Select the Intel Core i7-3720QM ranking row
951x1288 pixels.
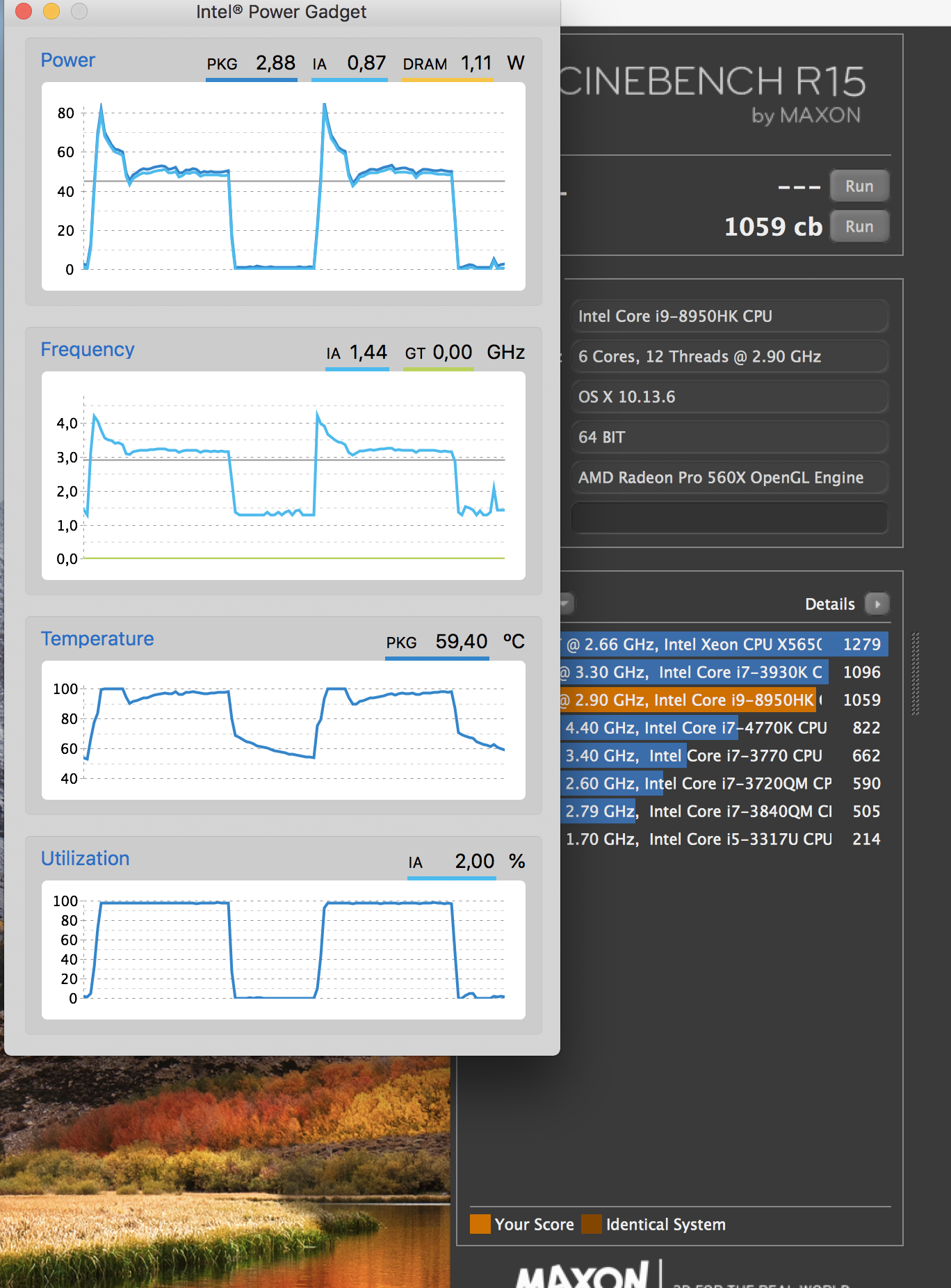pos(724,783)
